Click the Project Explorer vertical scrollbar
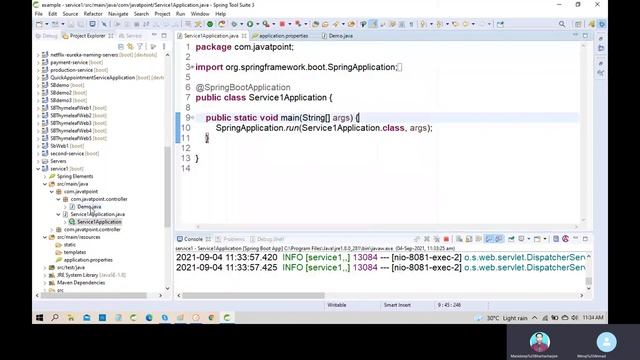The width and height of the screenshot is (640, 360). pos(167,187)
